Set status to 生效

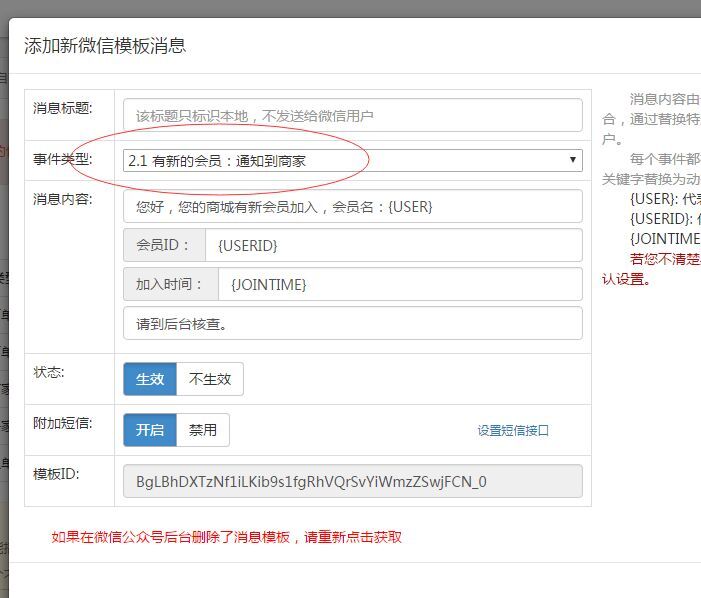pos(150,379)
